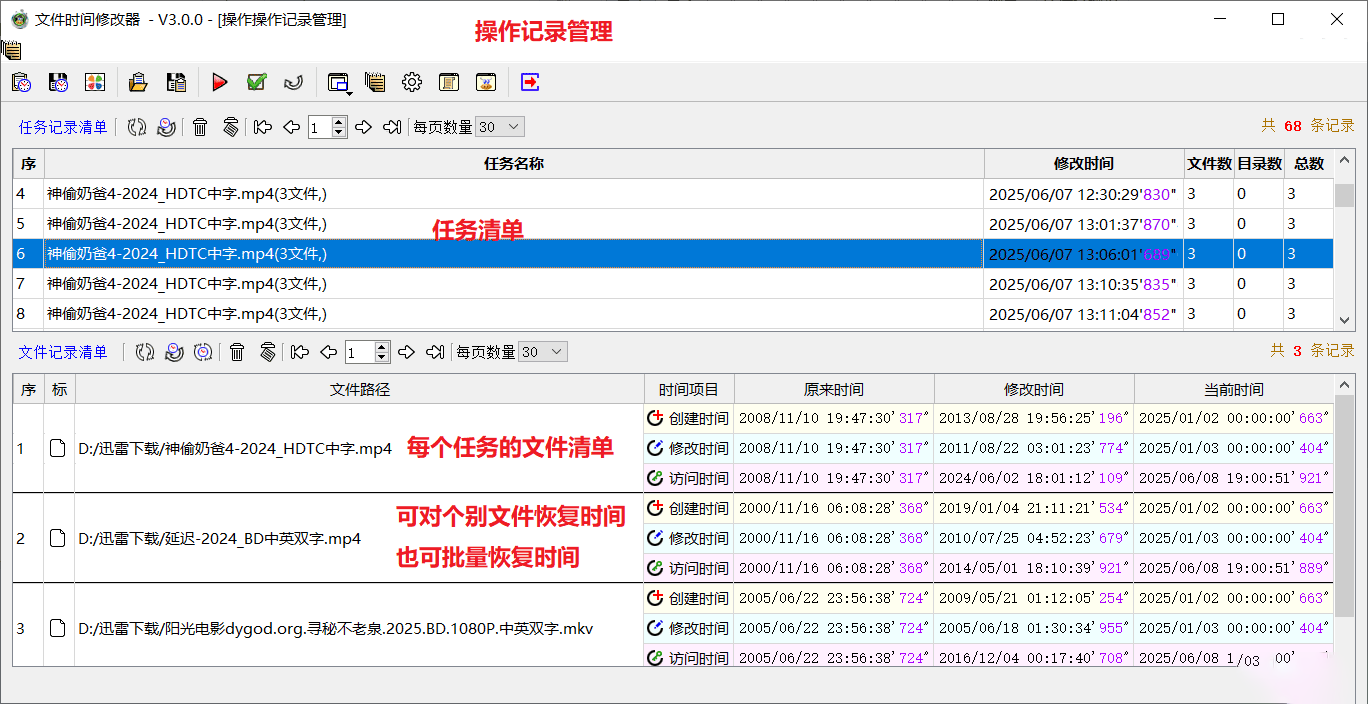Click the 目录数 column header

pos(1258,164)
